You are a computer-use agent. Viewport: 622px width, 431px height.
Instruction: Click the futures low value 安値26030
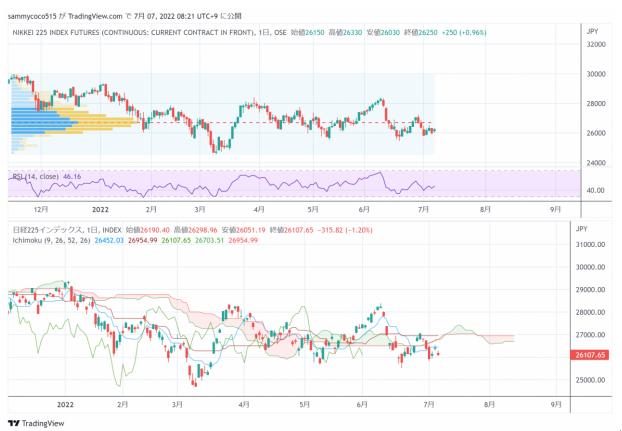tap(383, 33)
